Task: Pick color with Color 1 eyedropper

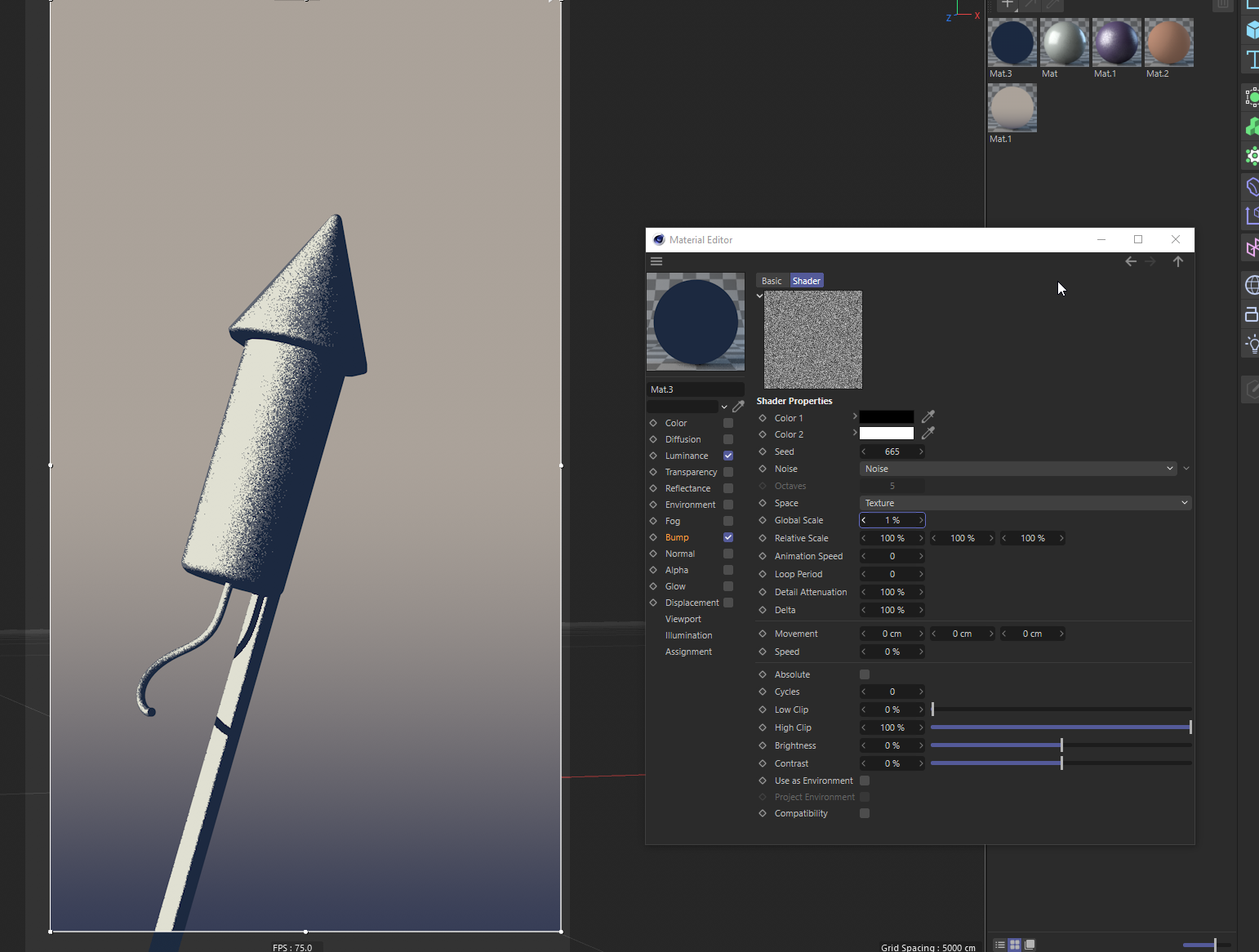Action: [928, 417]
